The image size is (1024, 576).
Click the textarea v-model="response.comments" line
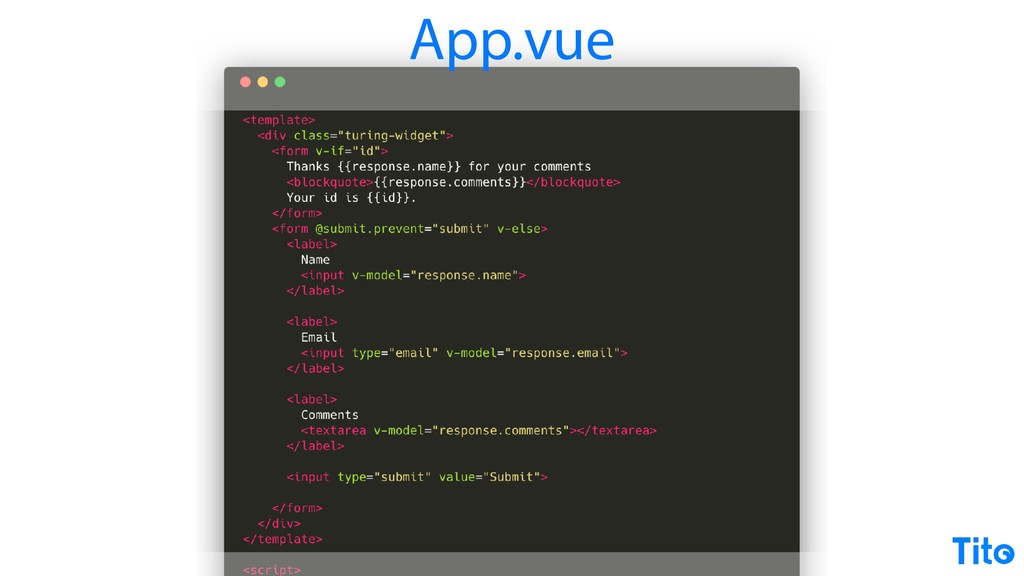(479, 431)
